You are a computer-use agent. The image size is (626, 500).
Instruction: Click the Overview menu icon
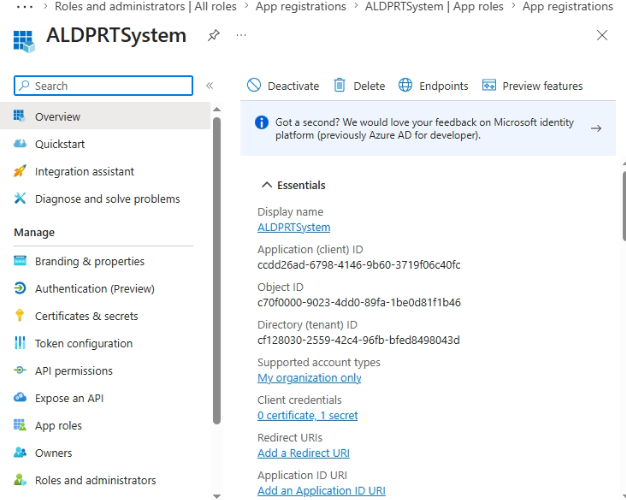point(20,116)
